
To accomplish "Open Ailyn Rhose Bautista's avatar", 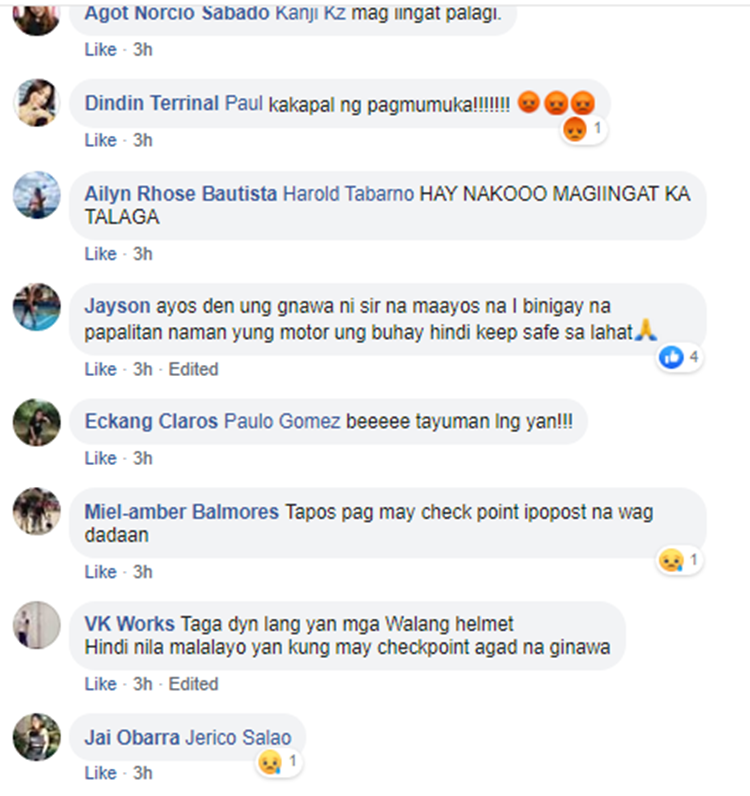I will (37, 195).
